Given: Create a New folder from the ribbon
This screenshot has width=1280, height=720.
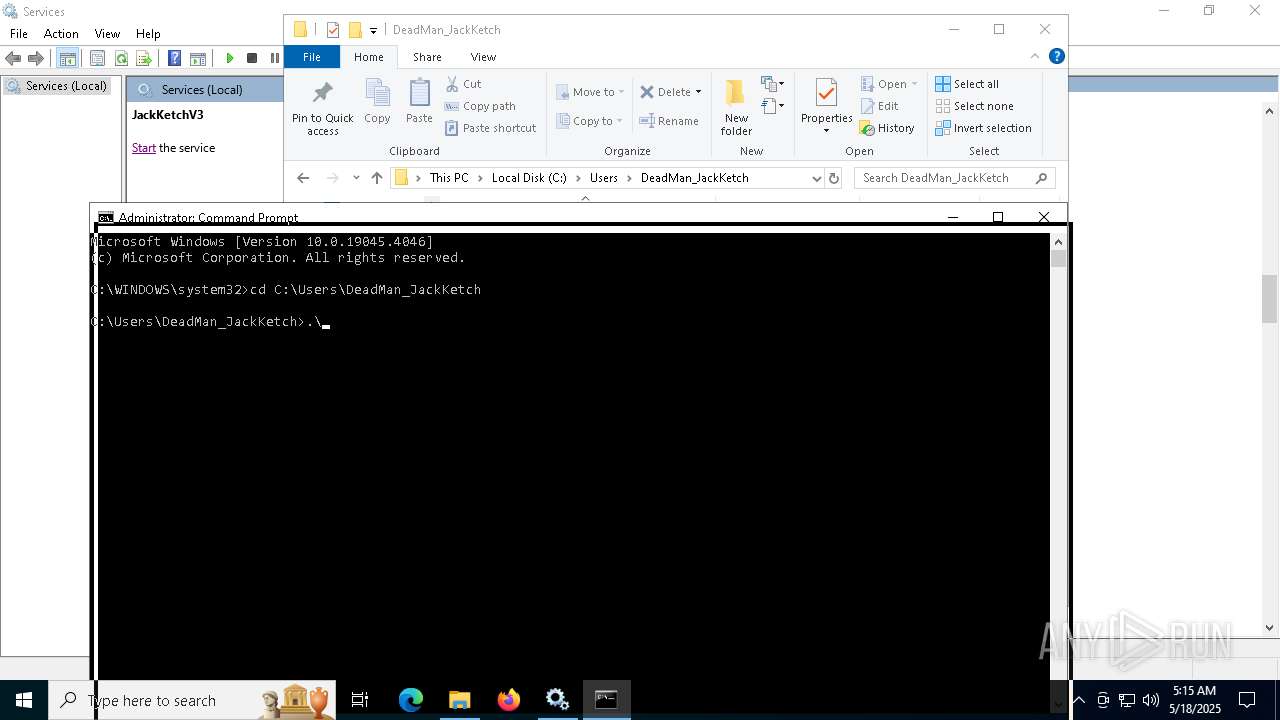Looking at the screenshot, I should coord(736,107).
